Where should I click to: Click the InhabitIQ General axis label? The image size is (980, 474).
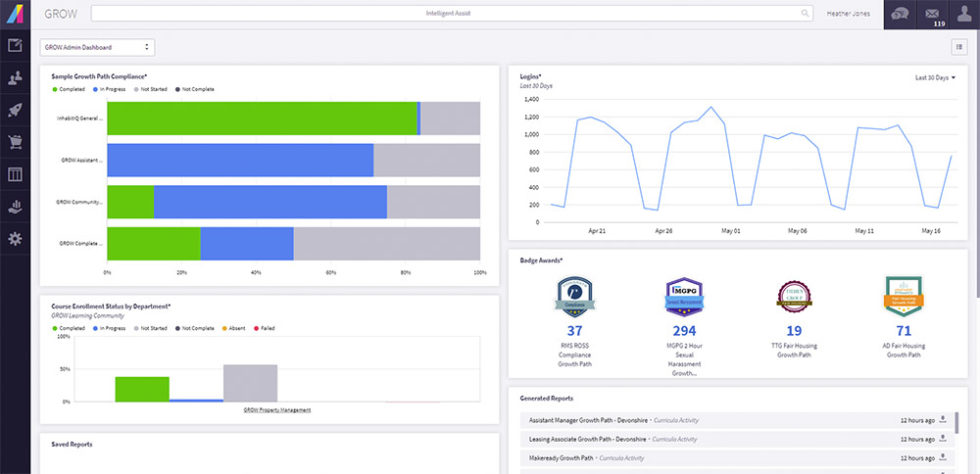tap(80, 118)
